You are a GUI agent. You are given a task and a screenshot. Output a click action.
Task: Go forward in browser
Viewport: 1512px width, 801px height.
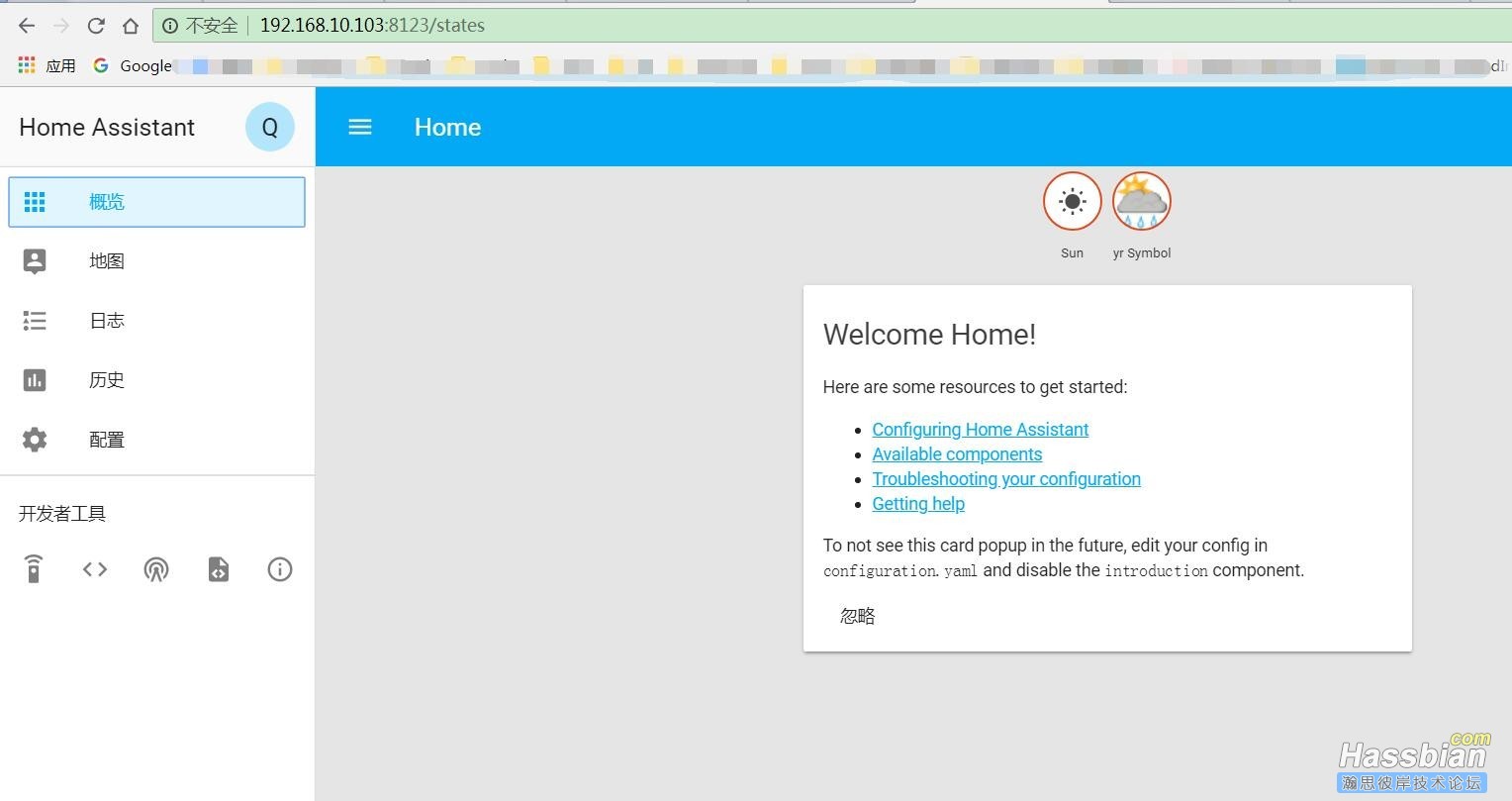click(61, 26)
